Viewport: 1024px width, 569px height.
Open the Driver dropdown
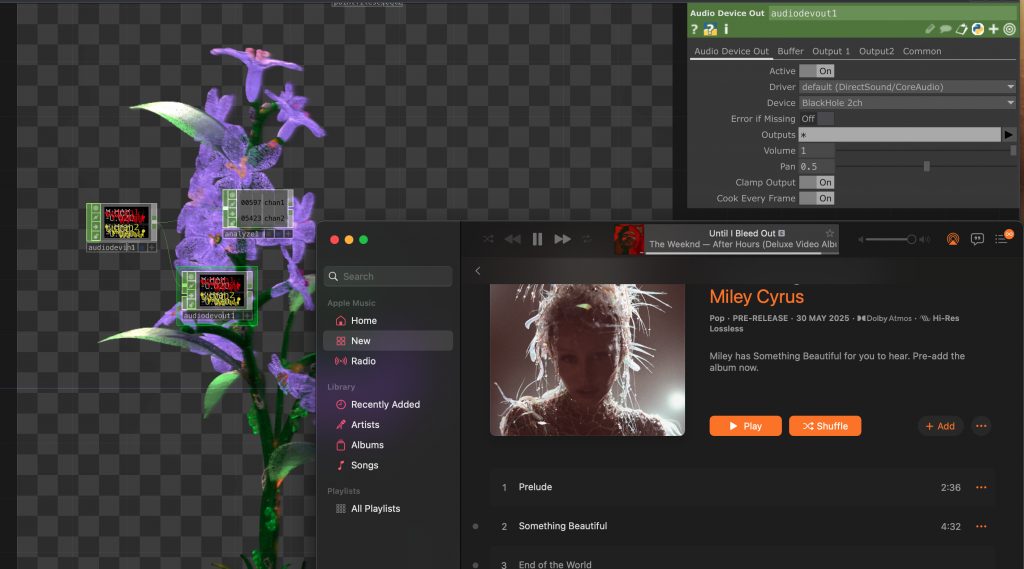click(x=908, y=87)
